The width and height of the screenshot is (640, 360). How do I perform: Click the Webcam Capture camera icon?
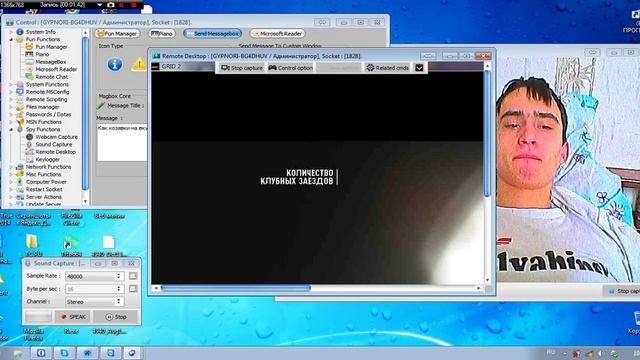pos(29,137)
